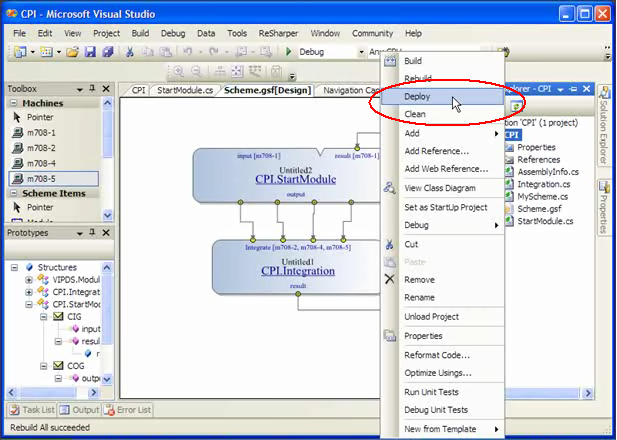The height and width of the screenshot is (440, 617).
Task: Open the Toolbox panel options dropdown arrow
Action: [80, 89]
